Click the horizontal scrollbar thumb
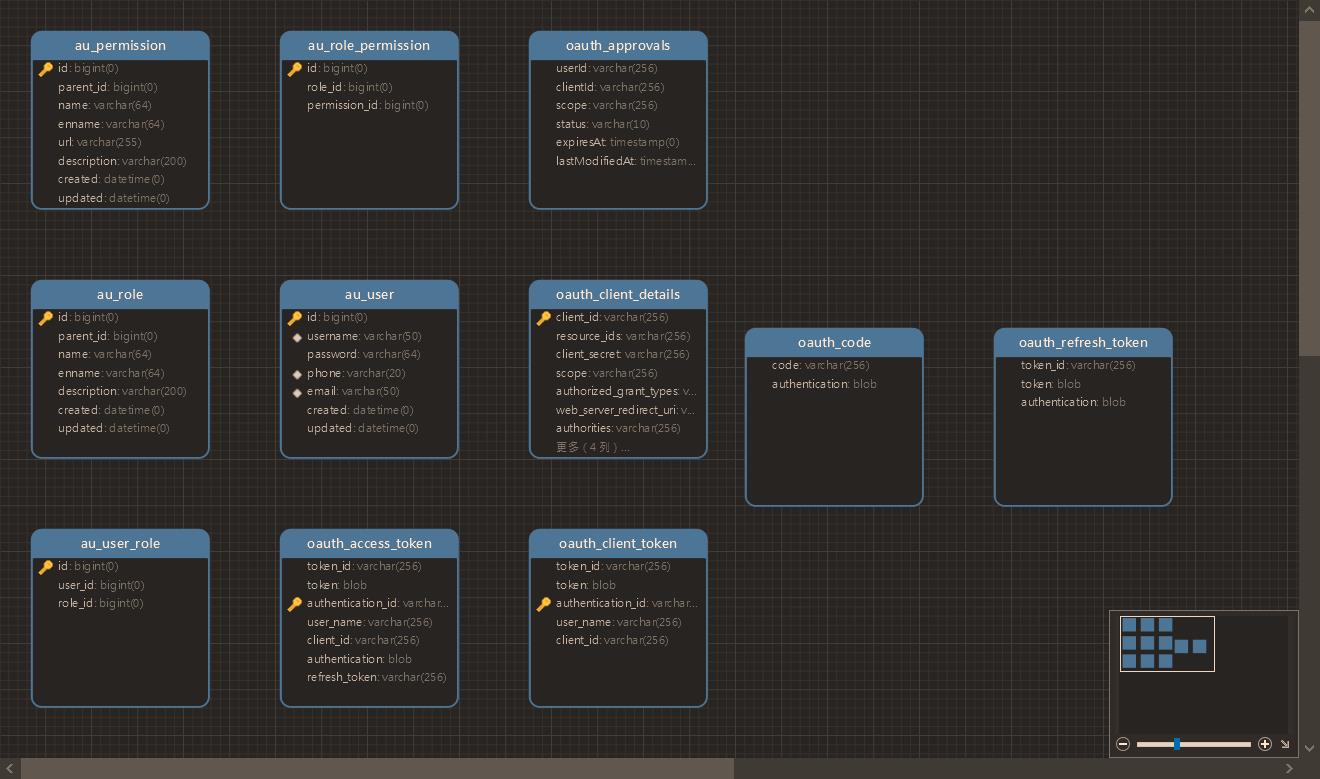 pos(377,768)
